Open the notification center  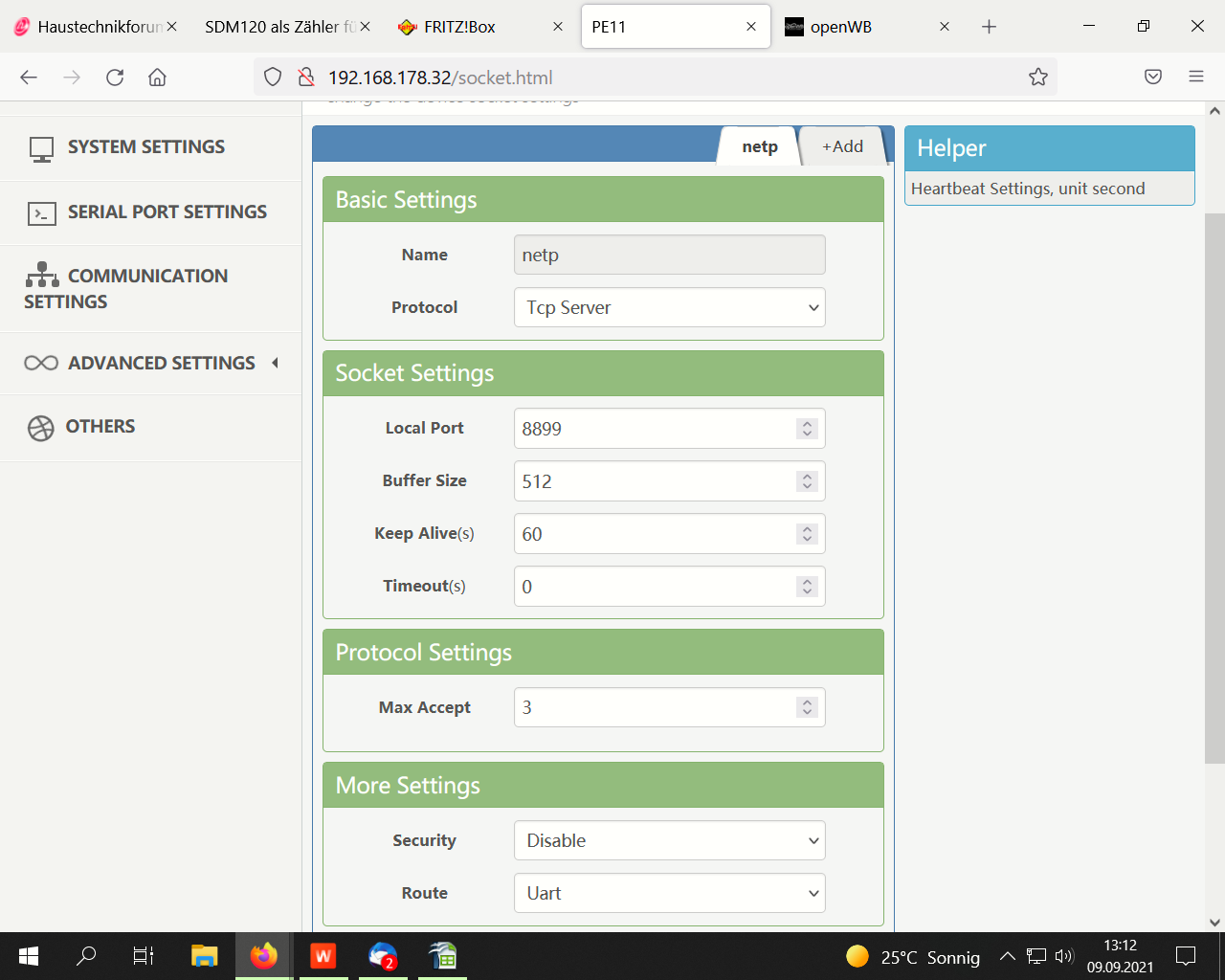click(x=1187, y=956)
